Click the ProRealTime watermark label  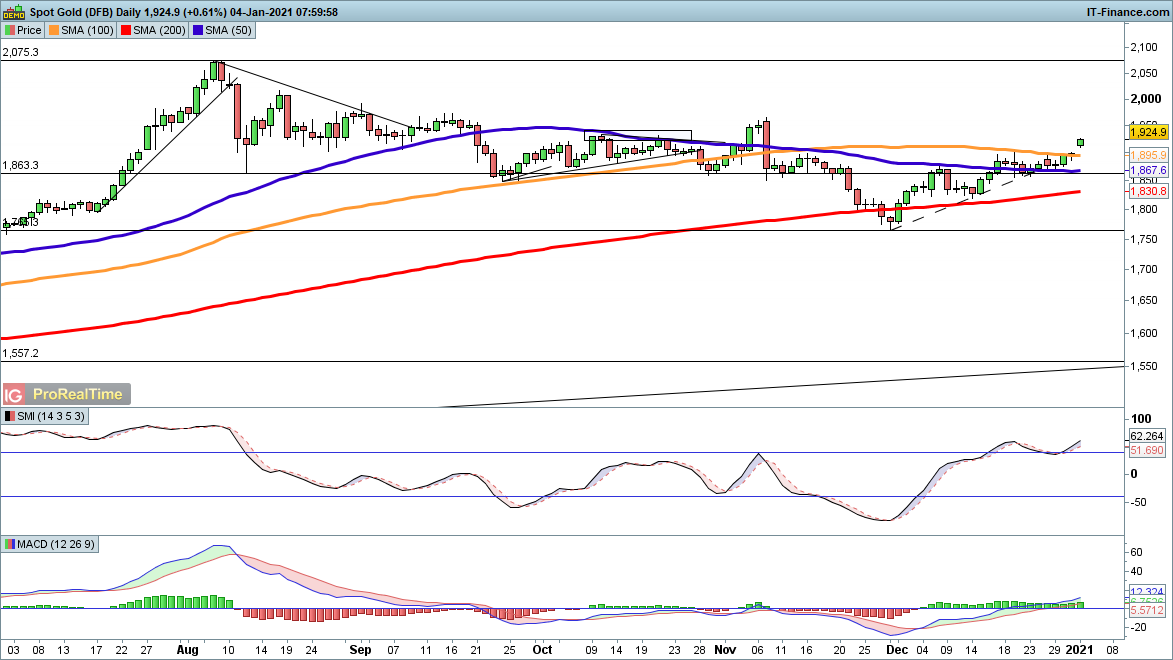(x=78, y=394)
